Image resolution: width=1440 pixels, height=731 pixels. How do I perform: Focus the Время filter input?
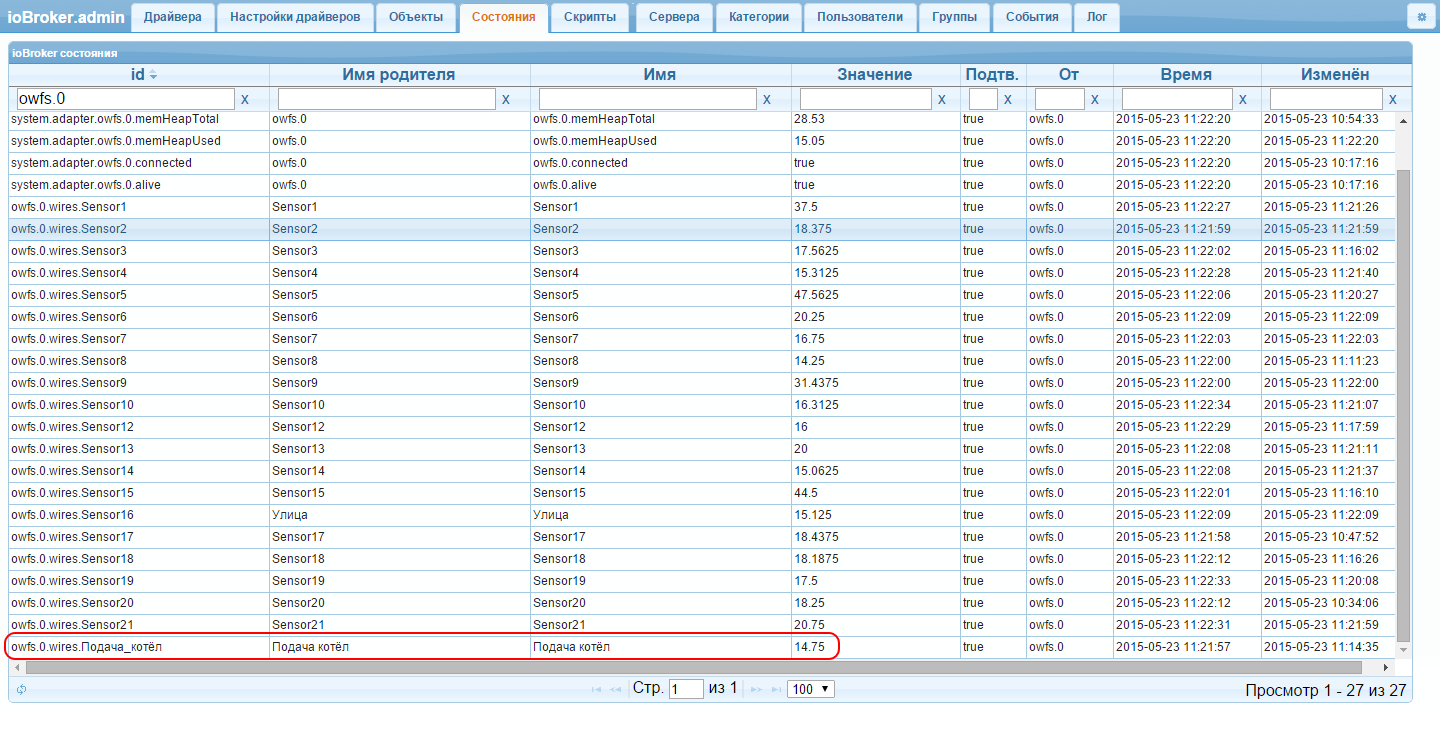1177,99
